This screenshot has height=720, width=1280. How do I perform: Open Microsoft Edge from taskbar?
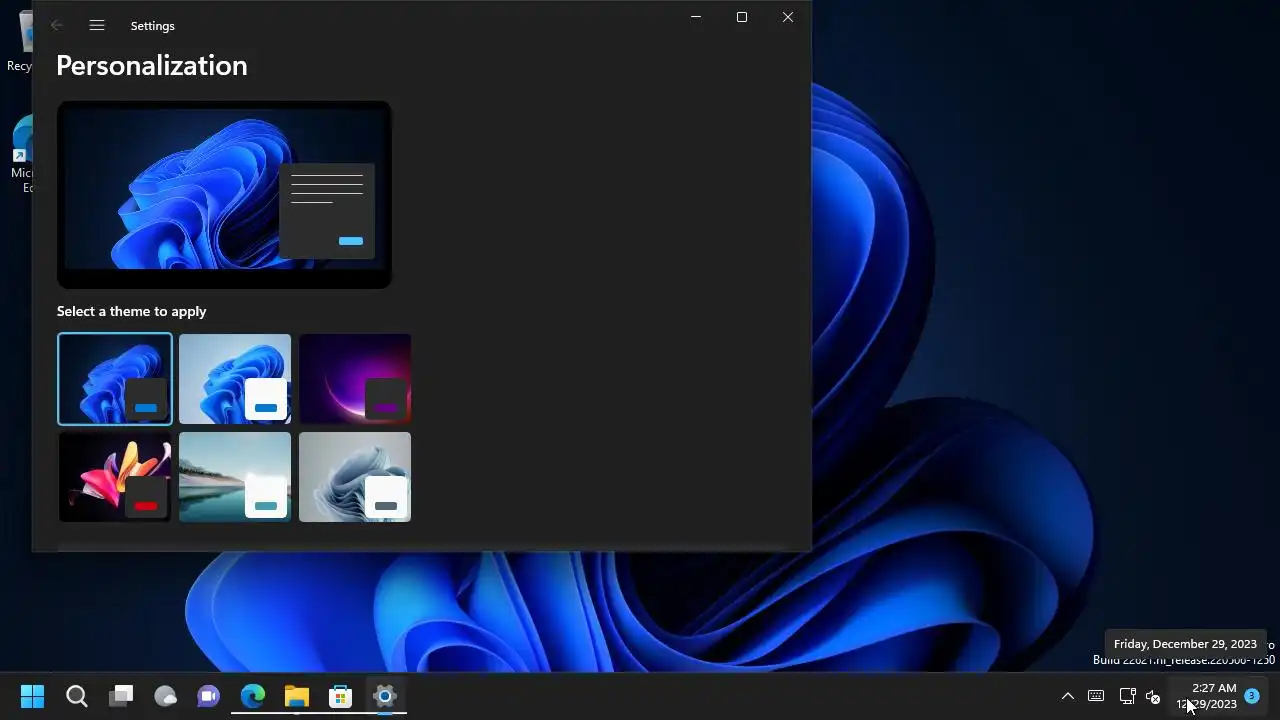point(253,696)
